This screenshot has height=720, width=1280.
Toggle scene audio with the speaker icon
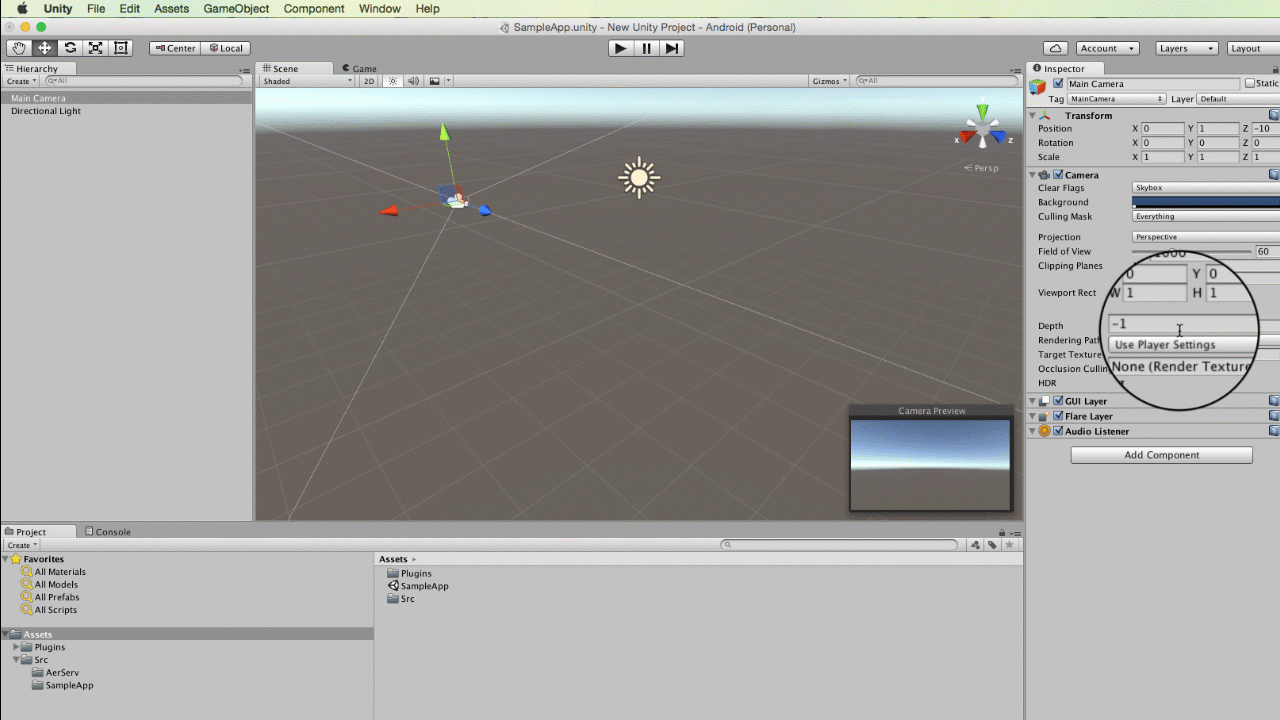point(413,81)
